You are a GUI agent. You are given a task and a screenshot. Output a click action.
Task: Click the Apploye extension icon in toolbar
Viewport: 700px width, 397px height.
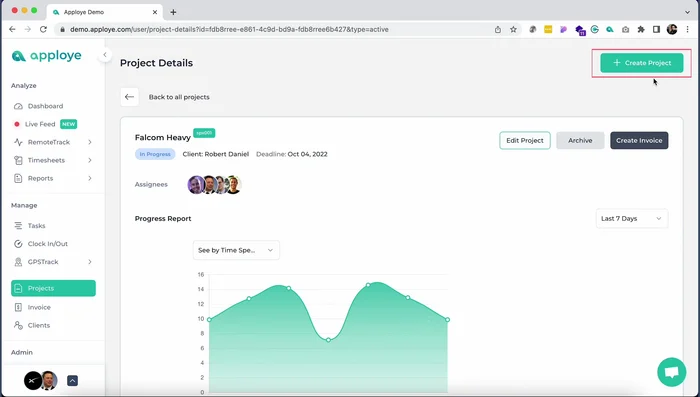pos(610,29)
